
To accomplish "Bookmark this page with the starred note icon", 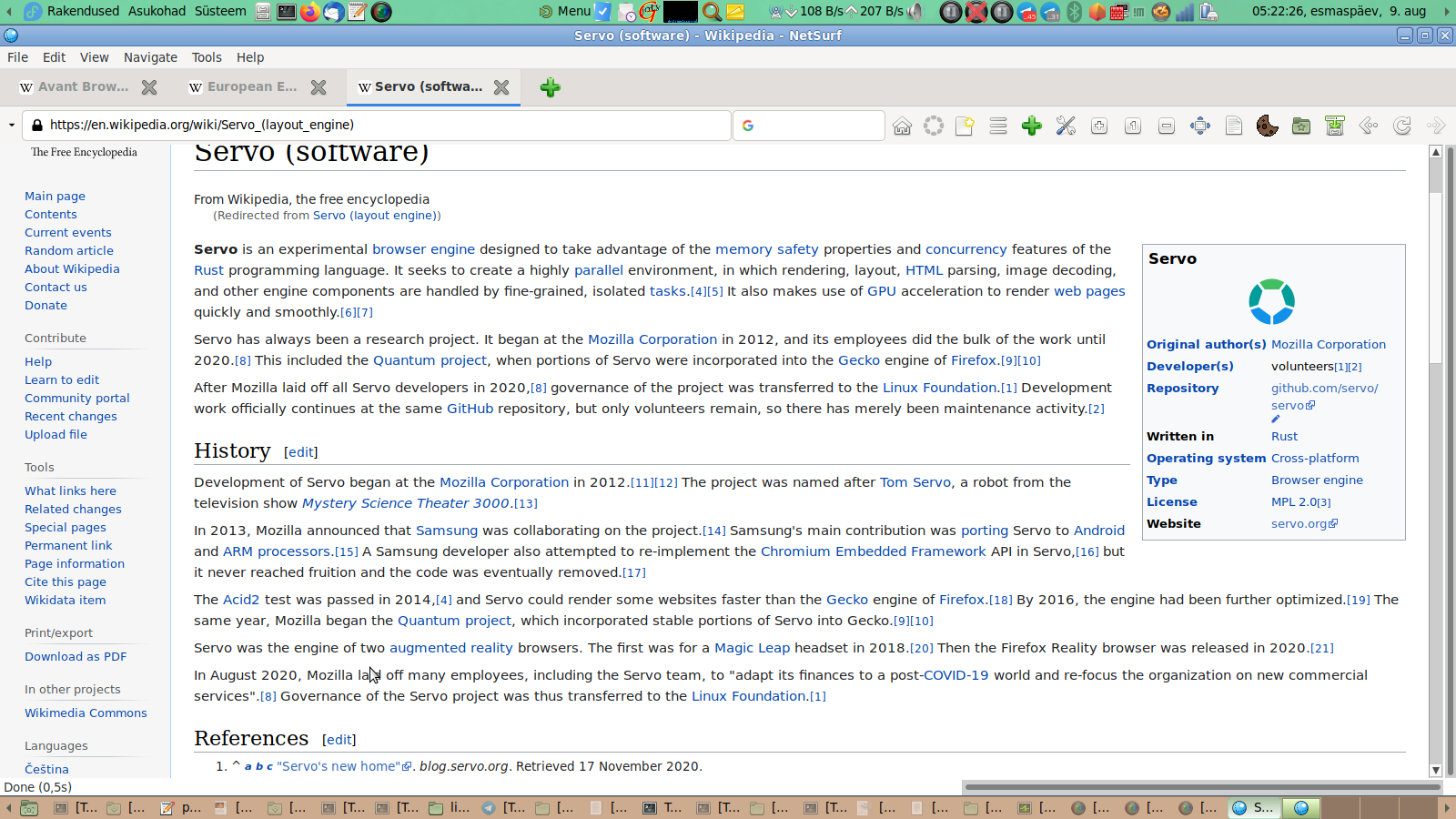I will [x=965, y=126].
